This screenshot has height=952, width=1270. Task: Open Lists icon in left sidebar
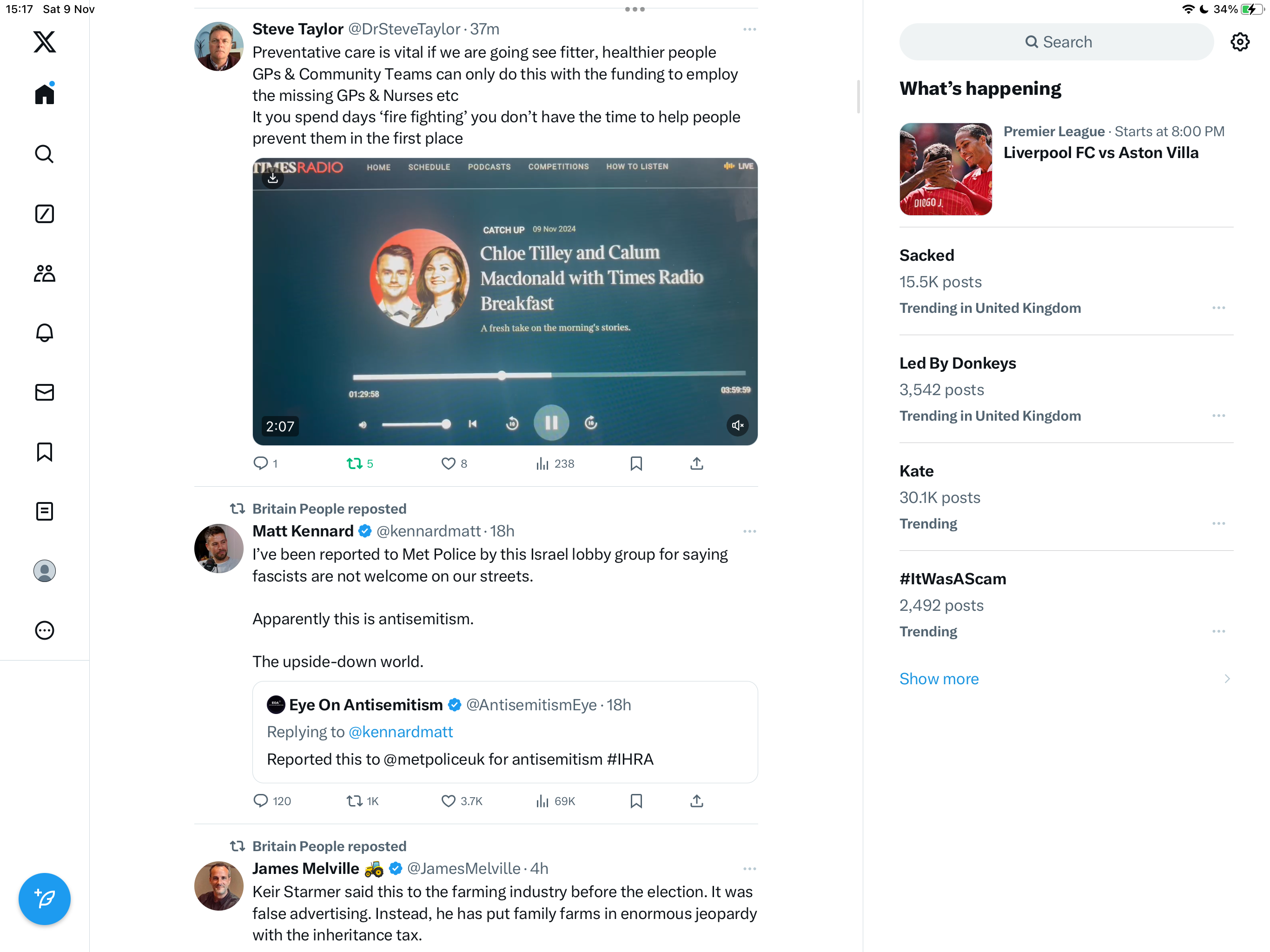44,511
